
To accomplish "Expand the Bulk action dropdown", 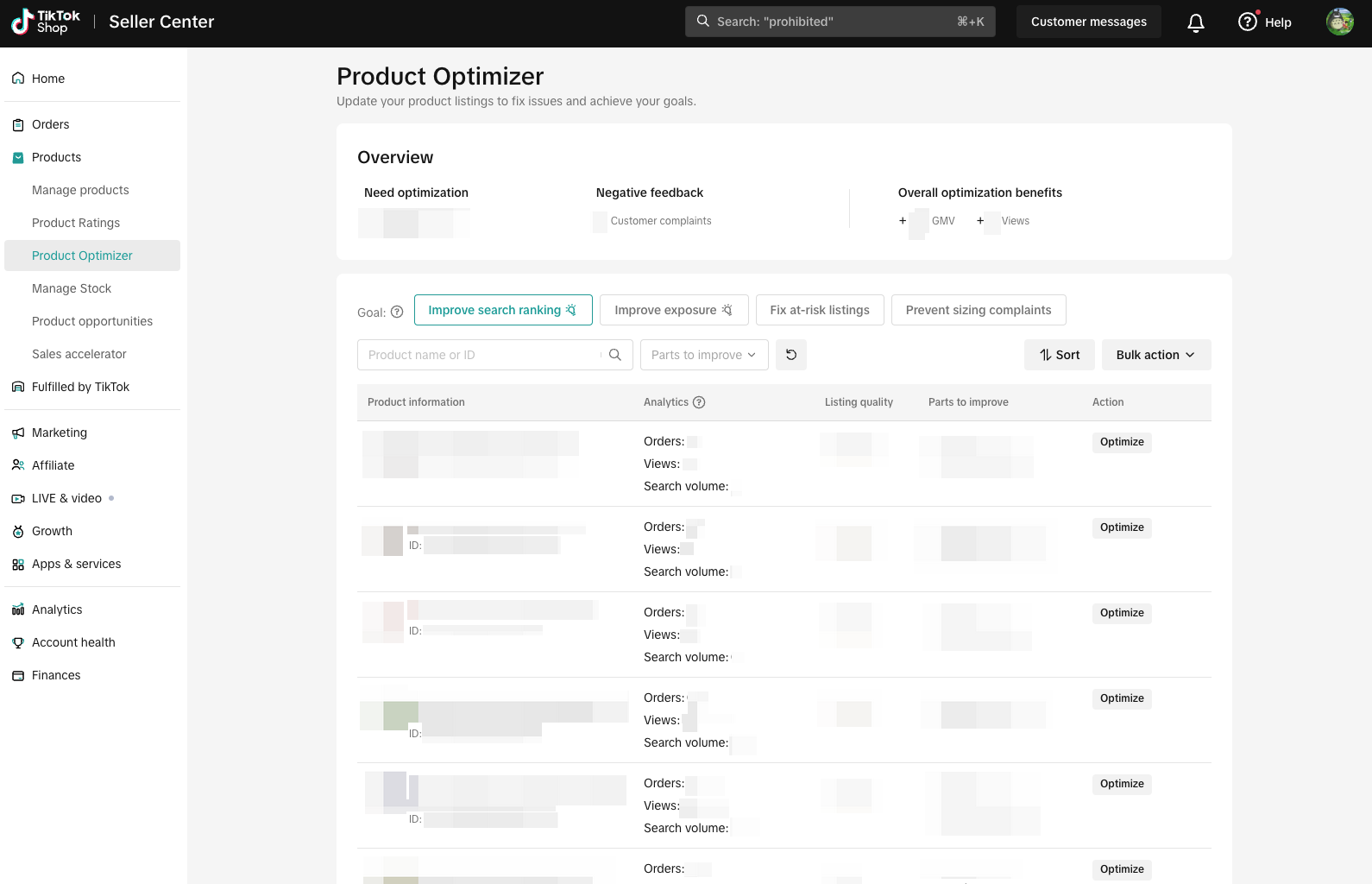I will (x=1155, y=355).
